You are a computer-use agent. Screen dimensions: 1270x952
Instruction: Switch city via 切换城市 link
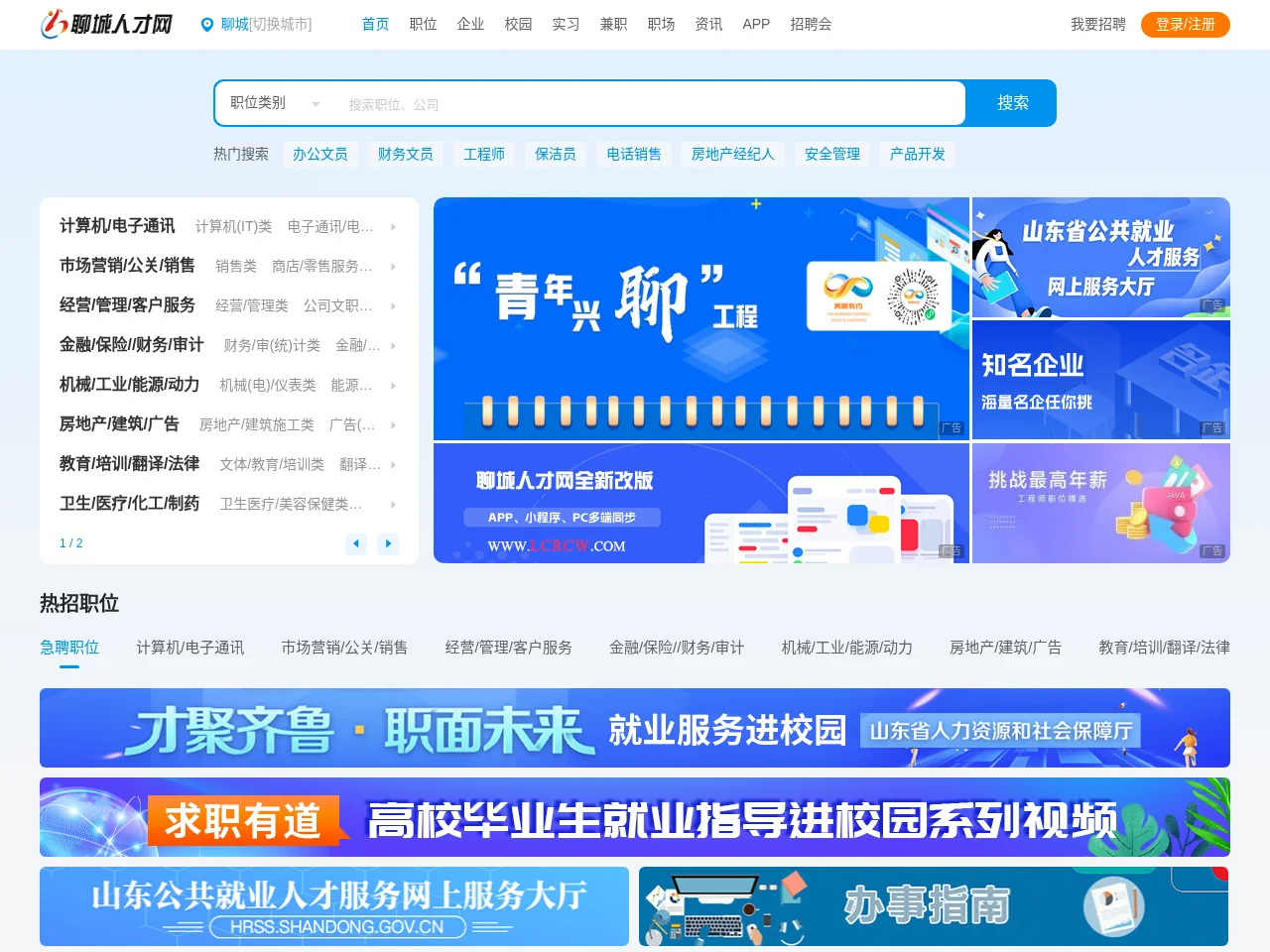tap(281, 25)
